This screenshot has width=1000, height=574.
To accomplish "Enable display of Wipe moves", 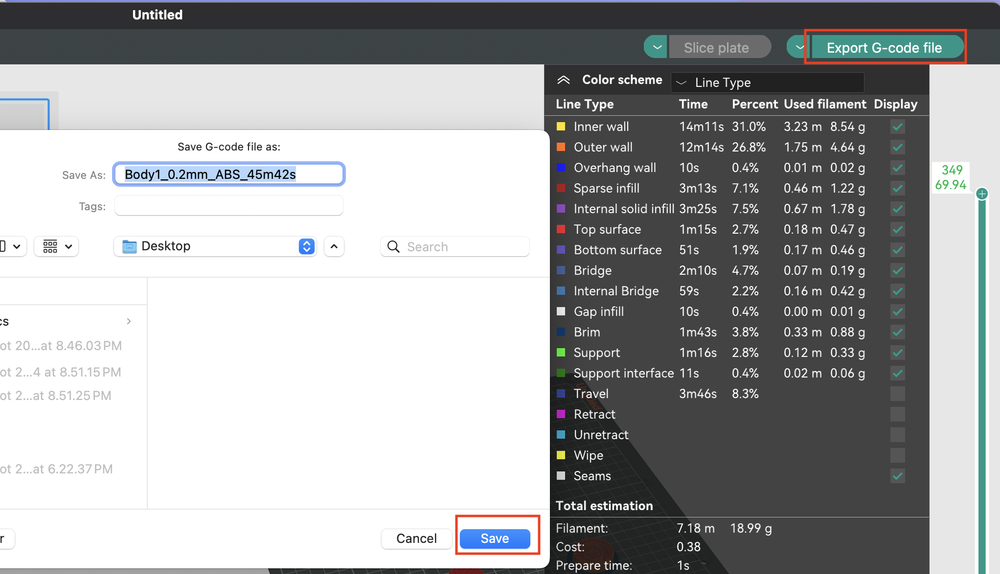I will click(x=897, y=455).
